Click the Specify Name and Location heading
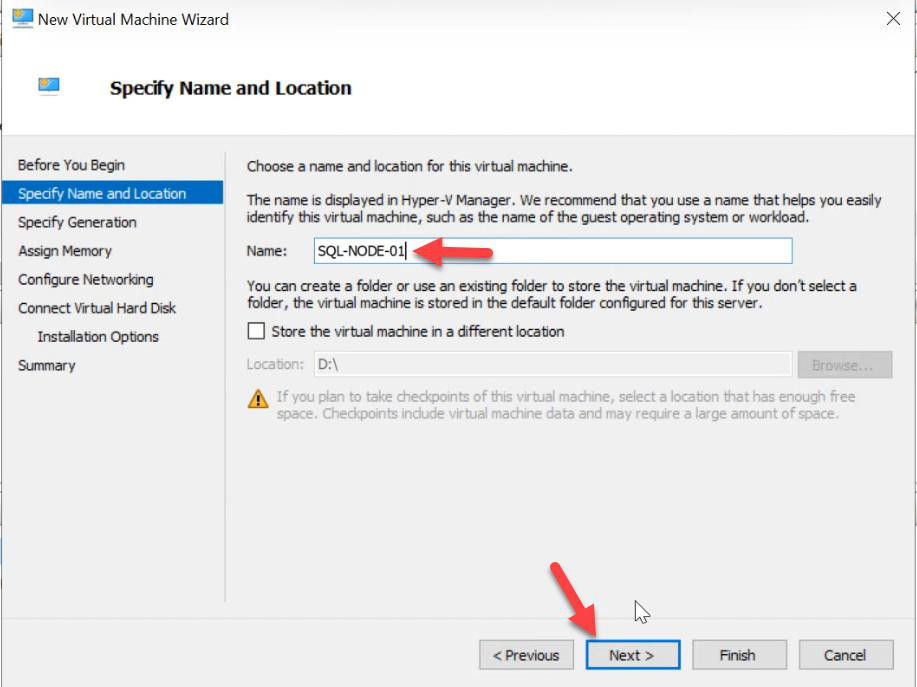917x687 pixels. 230,88
